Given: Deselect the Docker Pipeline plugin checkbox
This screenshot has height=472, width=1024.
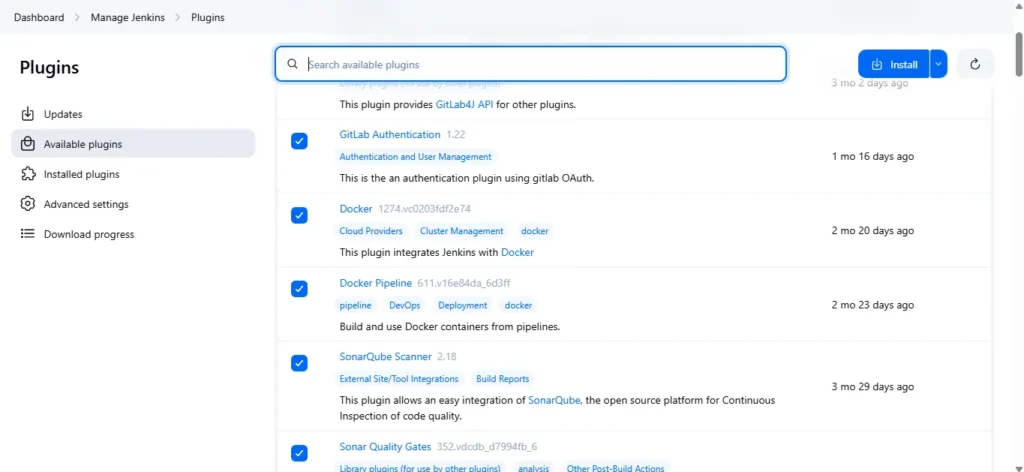Looking at the screenshot, I should click(x=299, y=289).
